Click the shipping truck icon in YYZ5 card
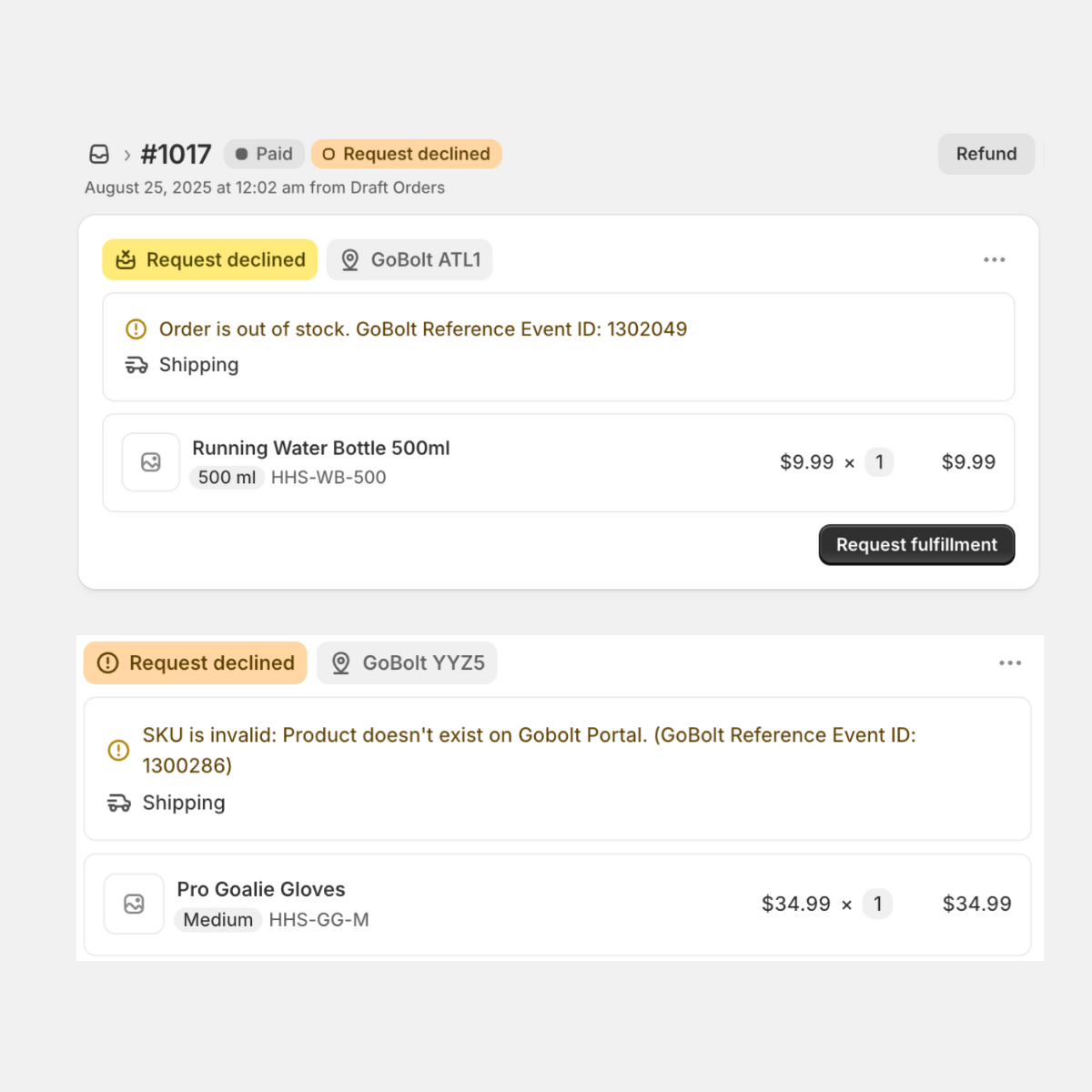This screenshot has height=1092, width=1092. (x=119, y=803)
